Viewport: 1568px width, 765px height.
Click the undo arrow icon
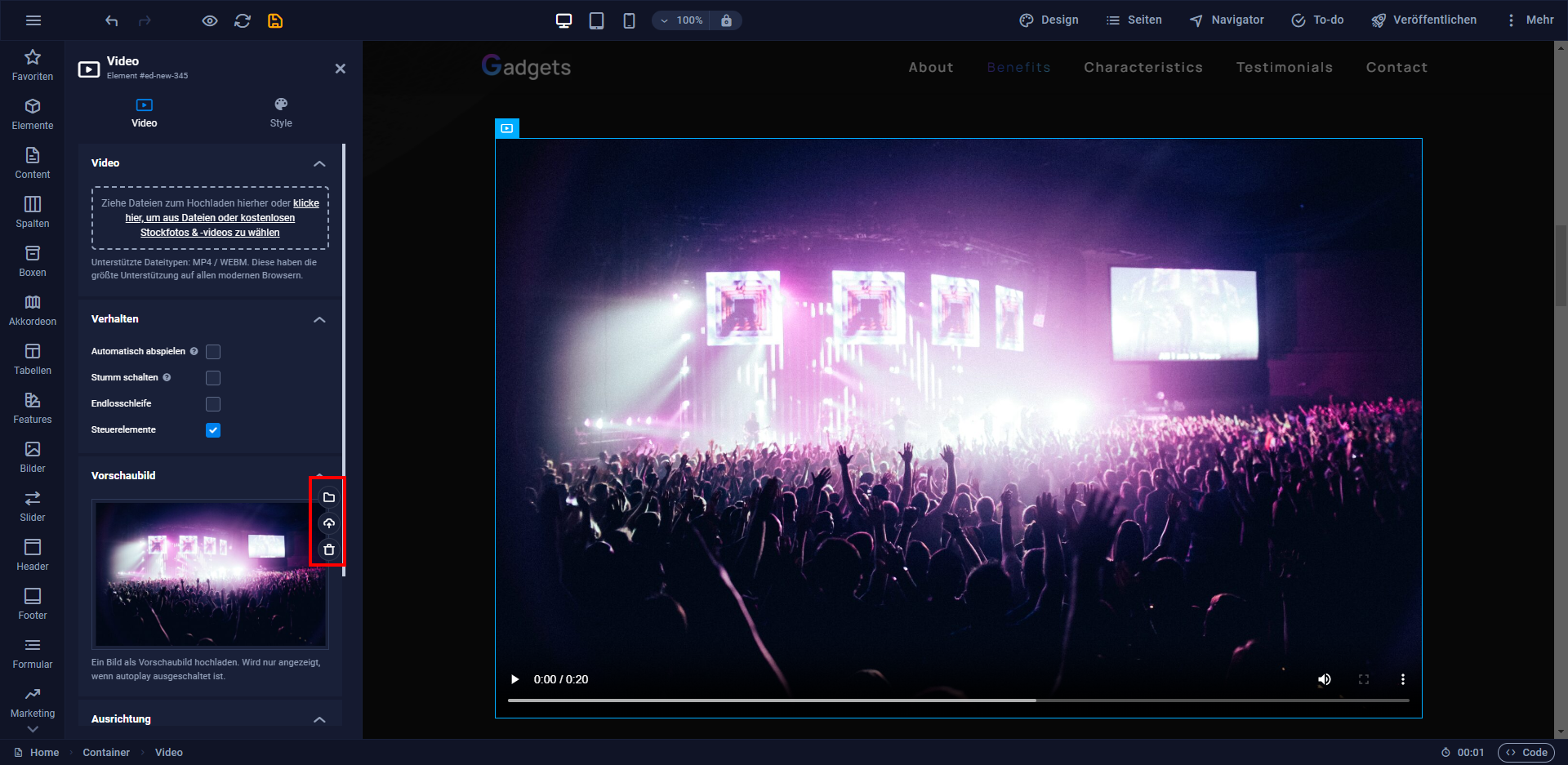(112, 20)
